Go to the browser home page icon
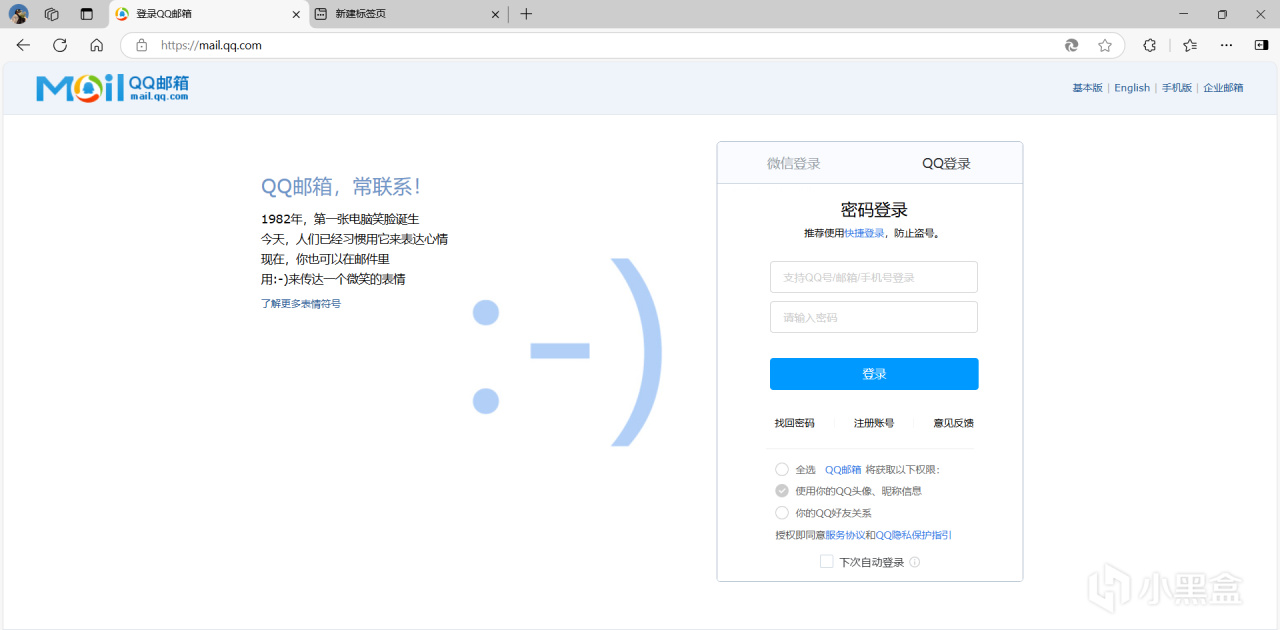This screenshot has width=1280, height=630. (x=96, y=45)
